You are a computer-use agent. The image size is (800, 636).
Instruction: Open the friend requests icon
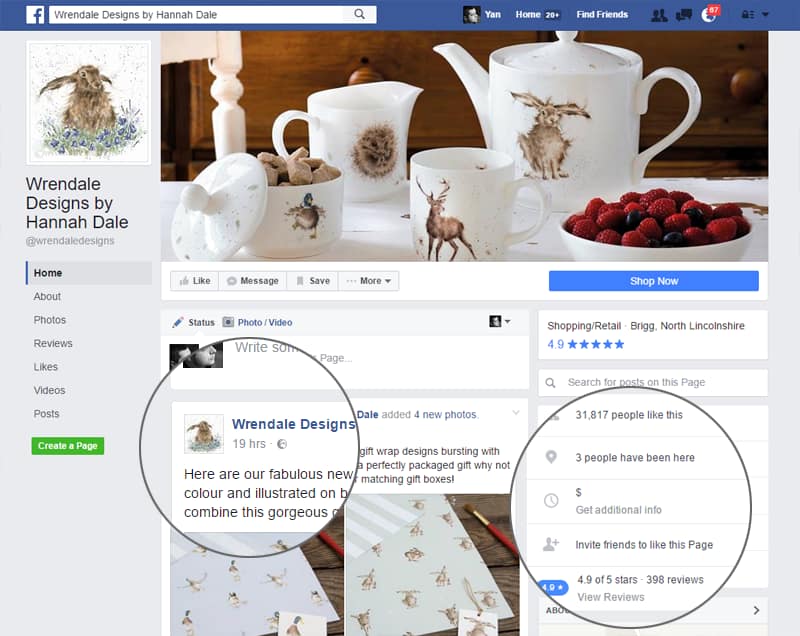pyautogui.click(x=659, y=15)
